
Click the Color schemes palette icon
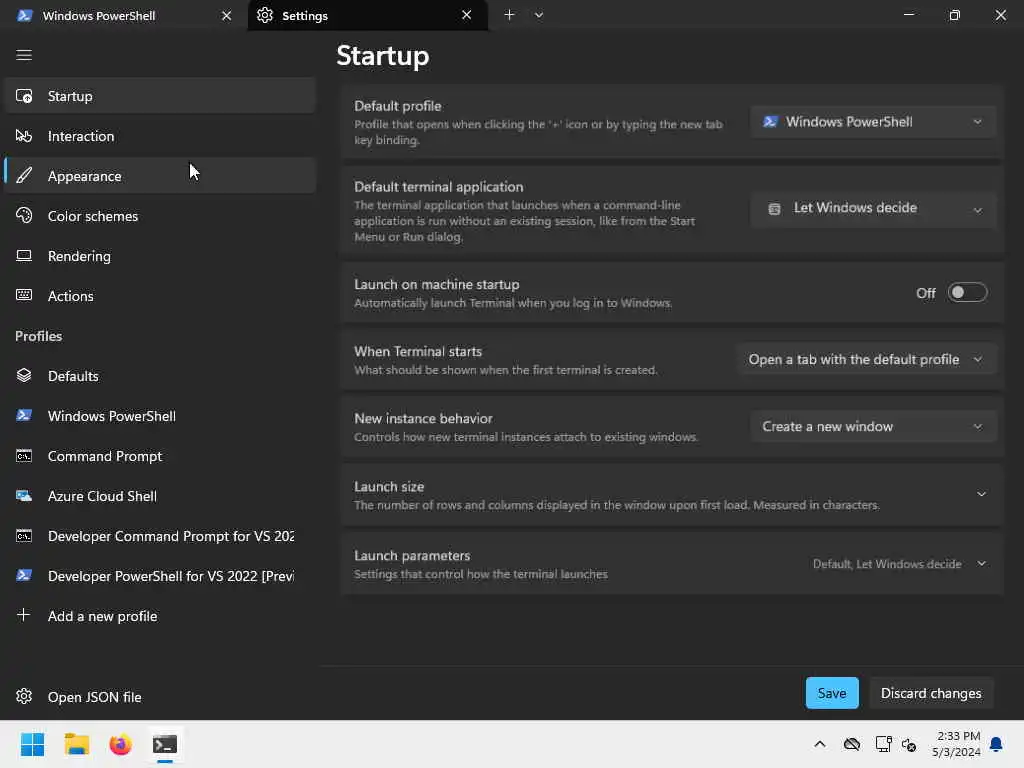click(x=24, y=216)
